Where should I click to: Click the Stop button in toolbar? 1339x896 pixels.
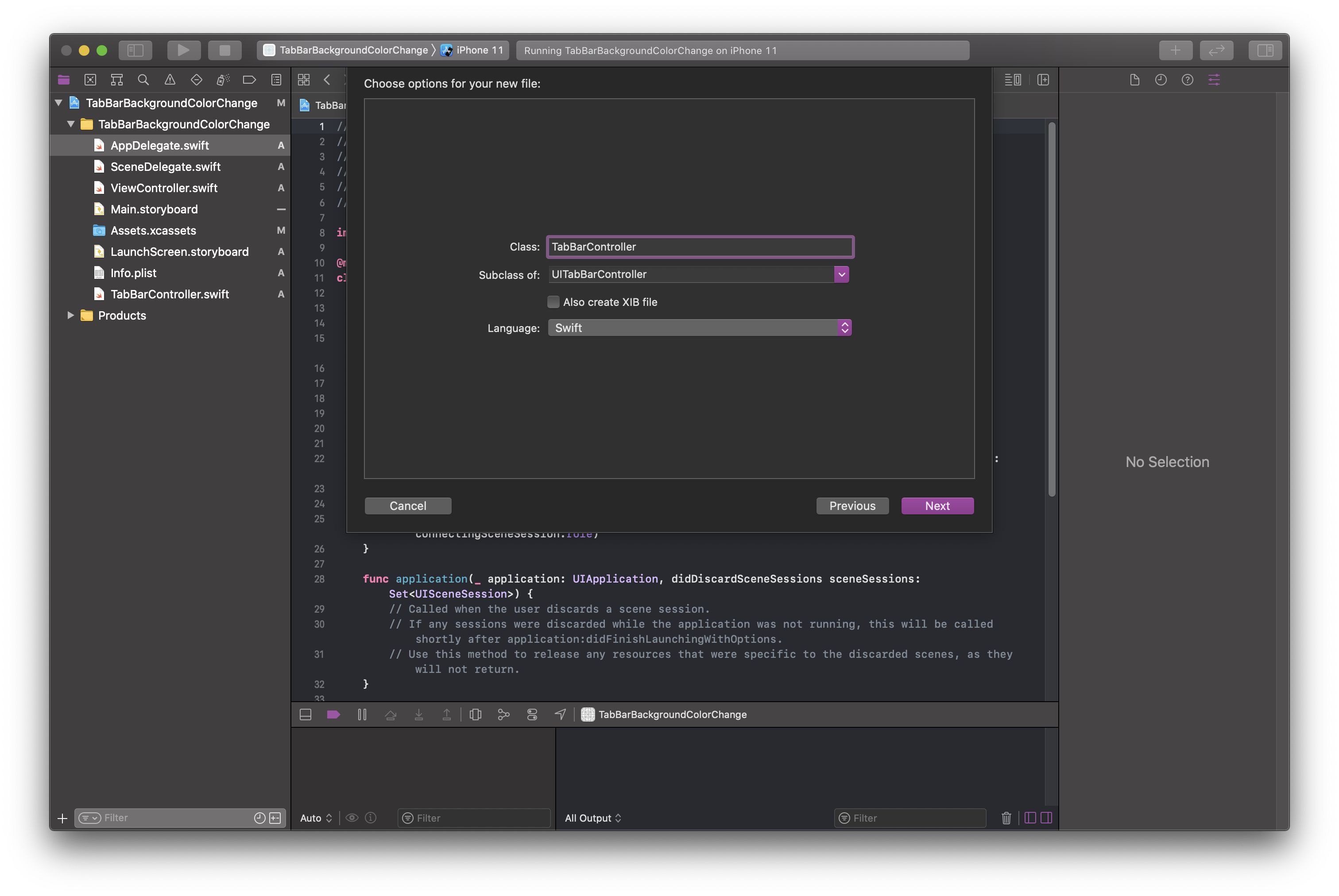coord(224,50)
